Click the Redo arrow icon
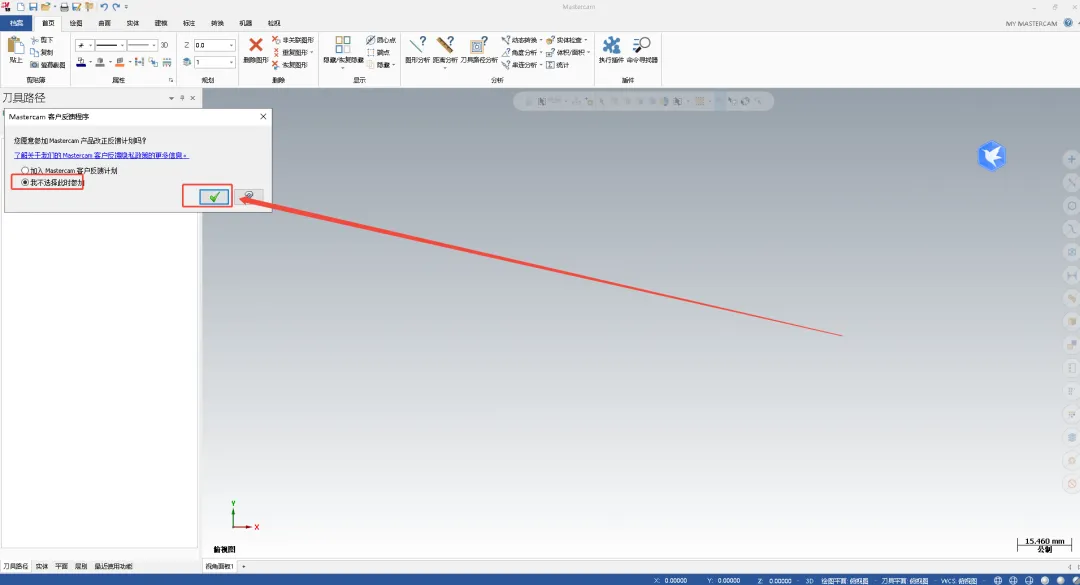This screenshot has height=585, width=1080. click(x=116, y=7)
